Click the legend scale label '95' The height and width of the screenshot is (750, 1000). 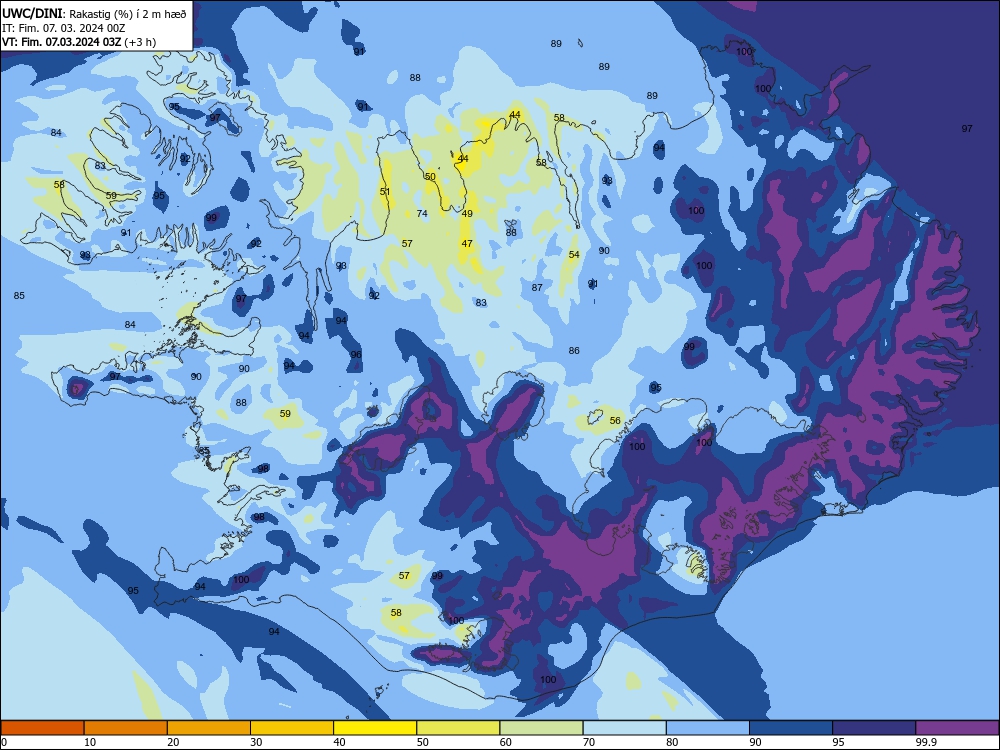(838, 742)
